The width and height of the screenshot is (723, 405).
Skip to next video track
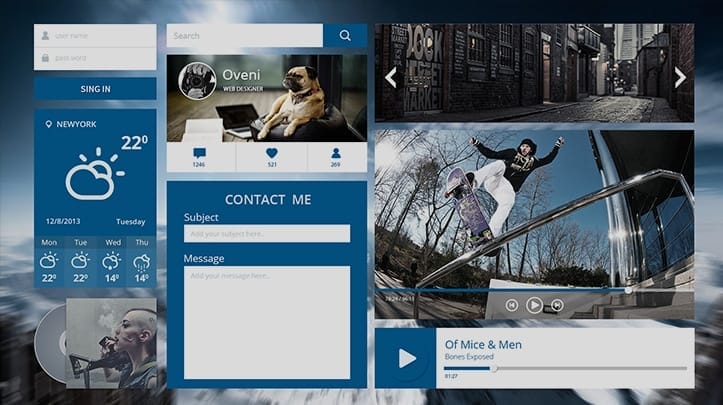tap(557, 305)
